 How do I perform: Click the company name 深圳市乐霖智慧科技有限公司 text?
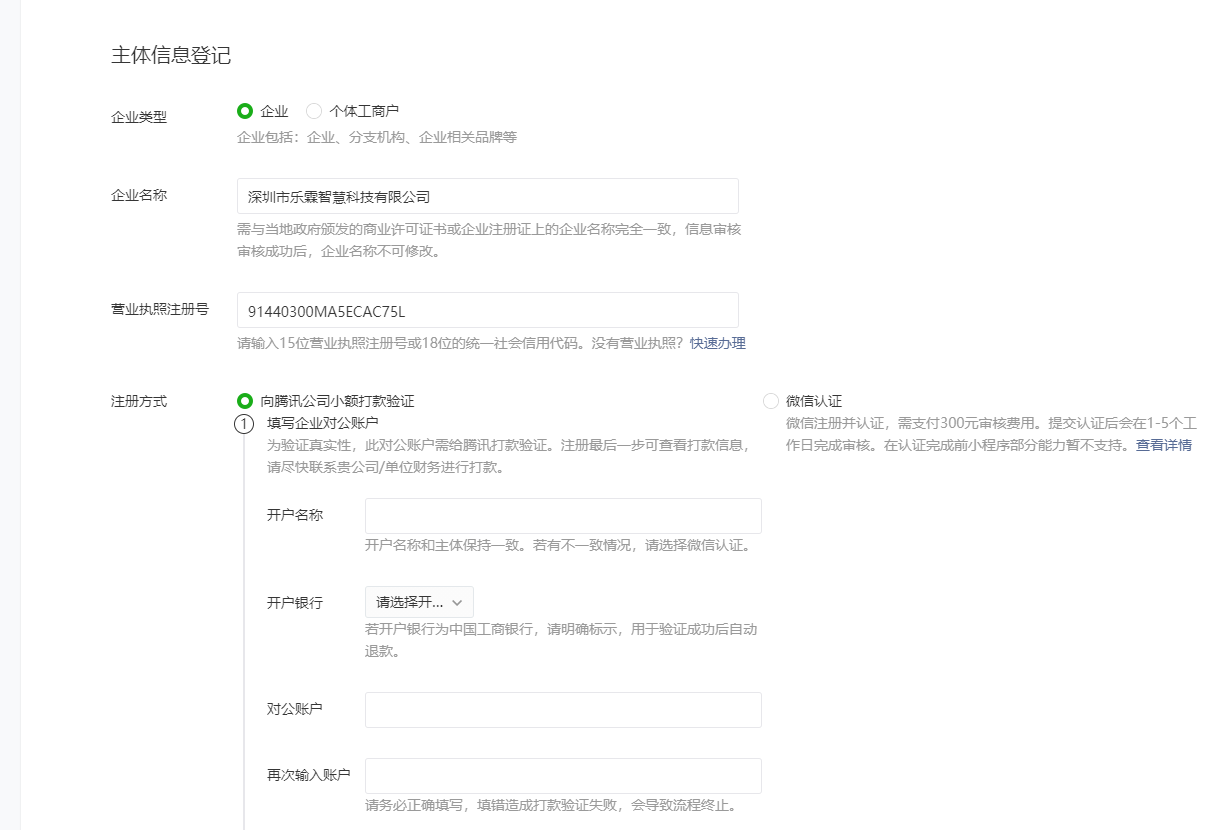(x=335, y=196)
